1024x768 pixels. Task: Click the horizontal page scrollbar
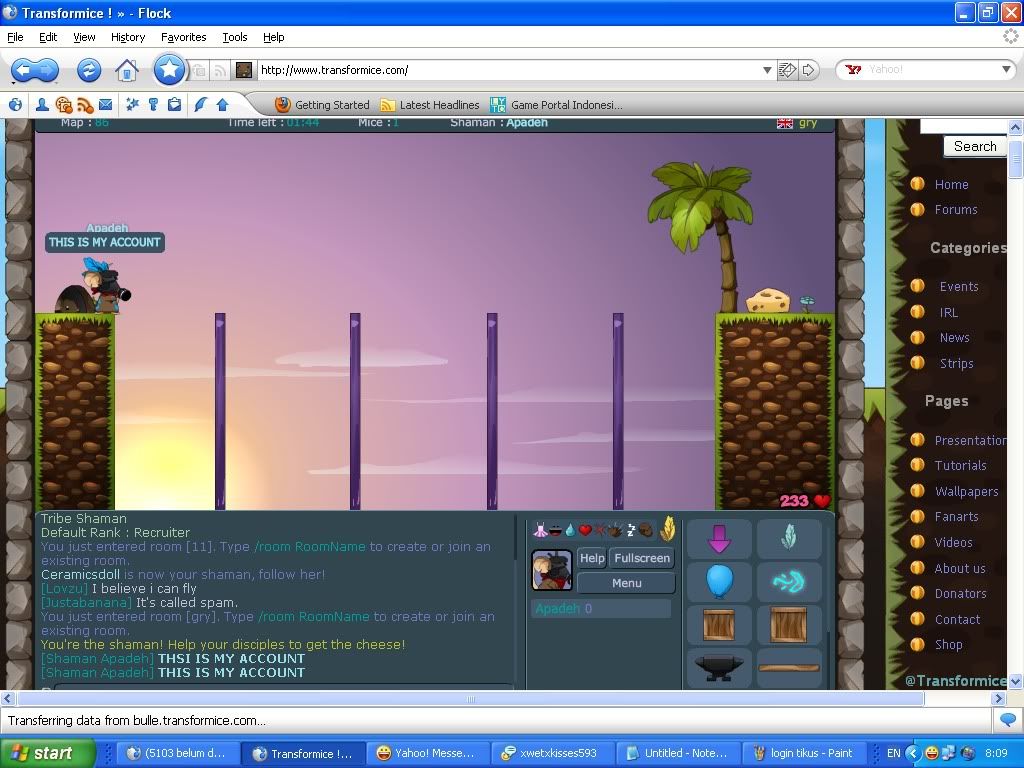(x=470, y=699)
